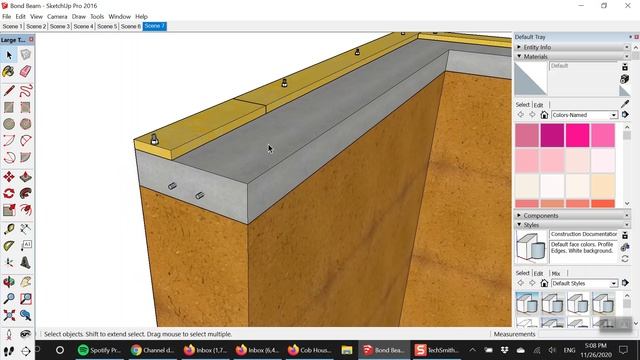
Task: Open Details arrow beside Default Styles list
Action: pyautogui.click(x=625, y=283)
